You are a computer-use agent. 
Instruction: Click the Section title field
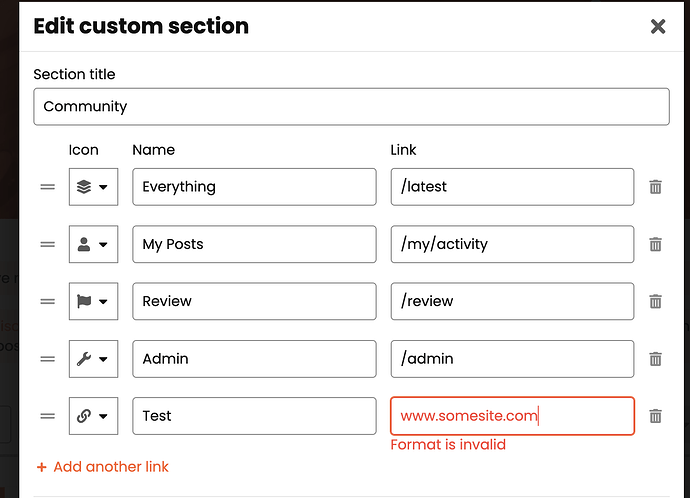(351, 106)
